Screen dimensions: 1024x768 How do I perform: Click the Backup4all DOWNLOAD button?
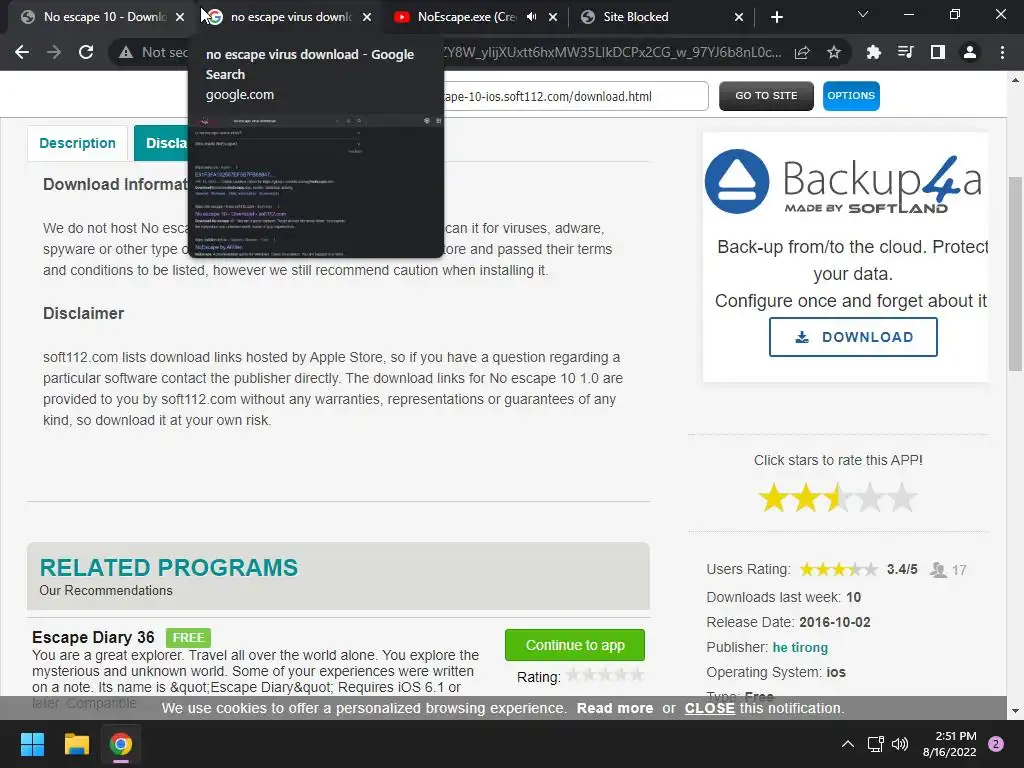pos(853,337)
